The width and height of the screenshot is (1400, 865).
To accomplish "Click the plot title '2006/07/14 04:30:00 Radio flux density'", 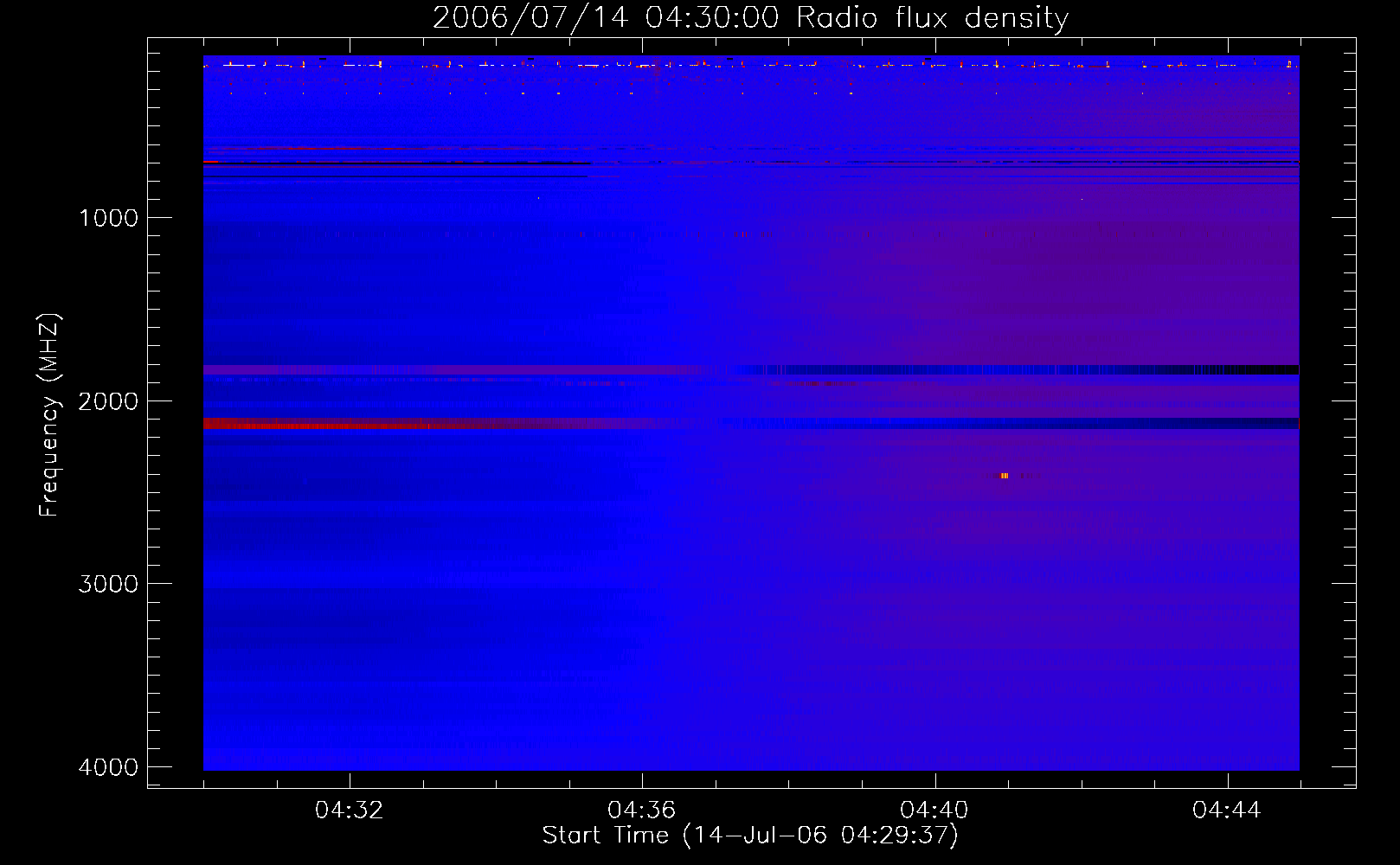I will tap(750, 17).
